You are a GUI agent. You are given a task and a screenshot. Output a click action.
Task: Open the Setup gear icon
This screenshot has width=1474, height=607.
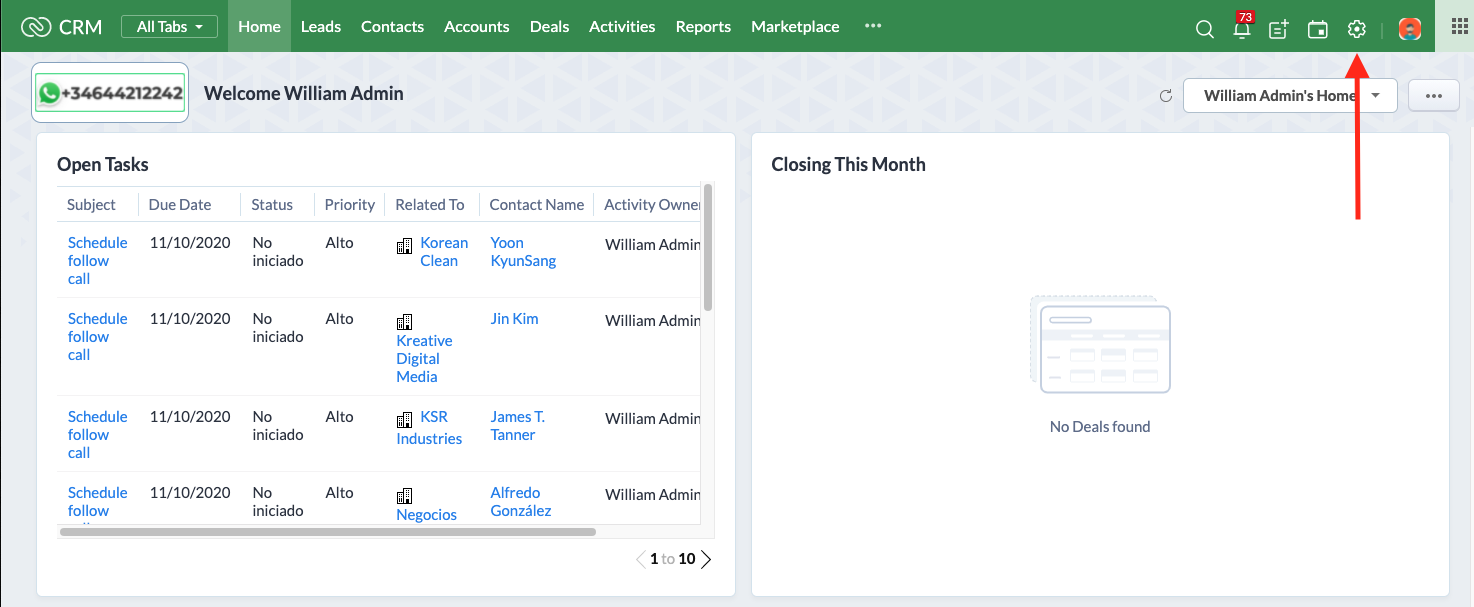[x=1356, y=29]
